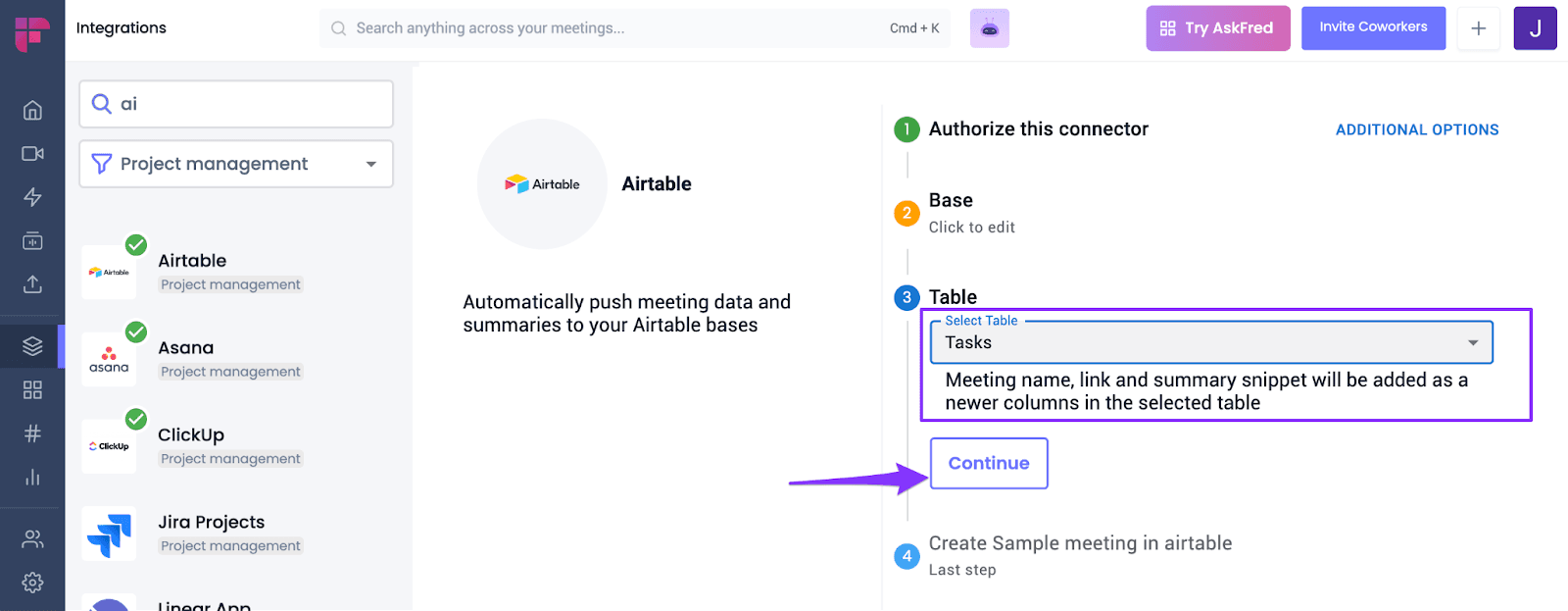Image resolution: width=1568 pixels, height=611 pixels.
Task: Select the stacked layers integrations icon
Action: (32, 346)
